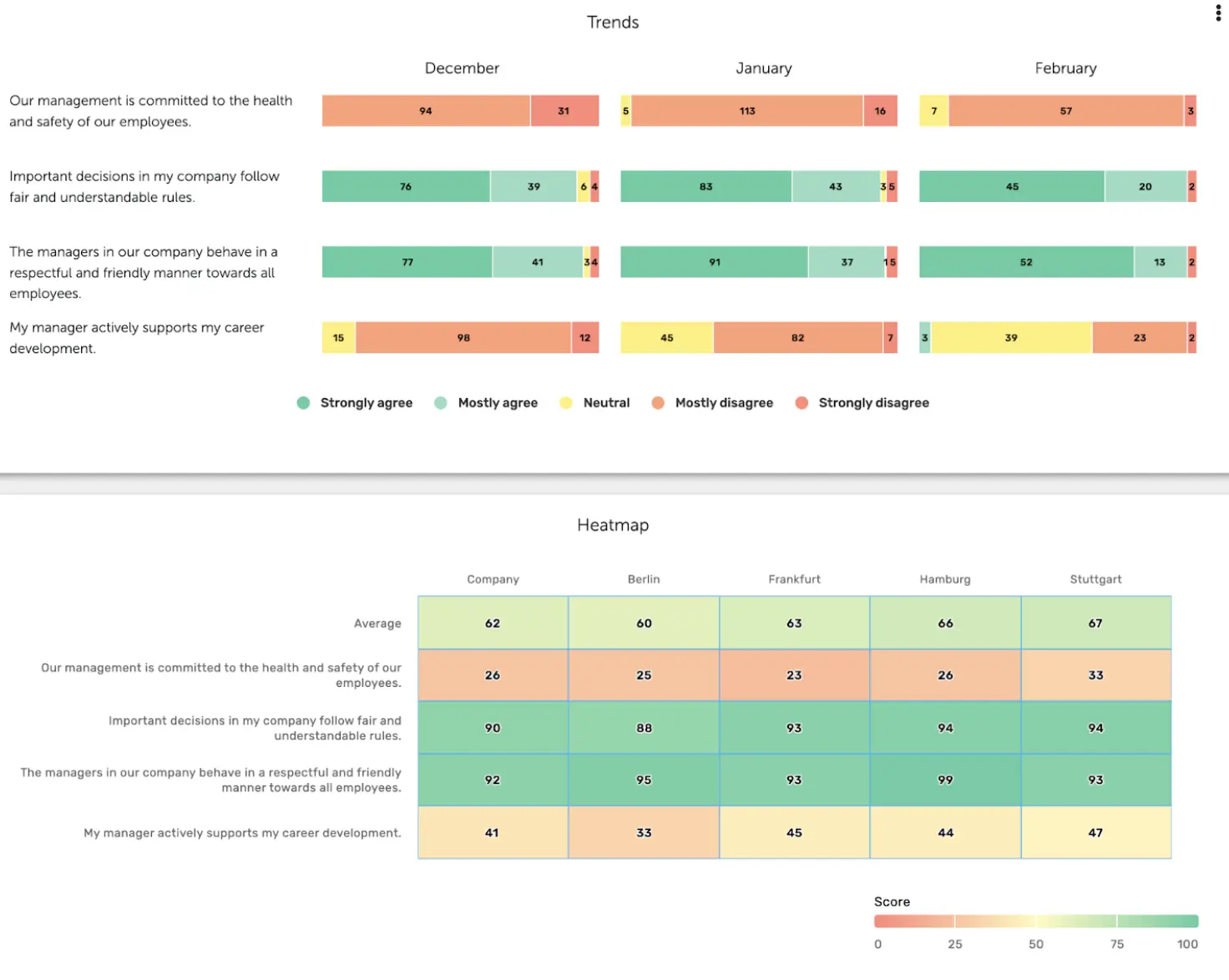Click the Trends chart title
The height and width of the screenshot is (980, 1229).
click(x=613, y=22)
